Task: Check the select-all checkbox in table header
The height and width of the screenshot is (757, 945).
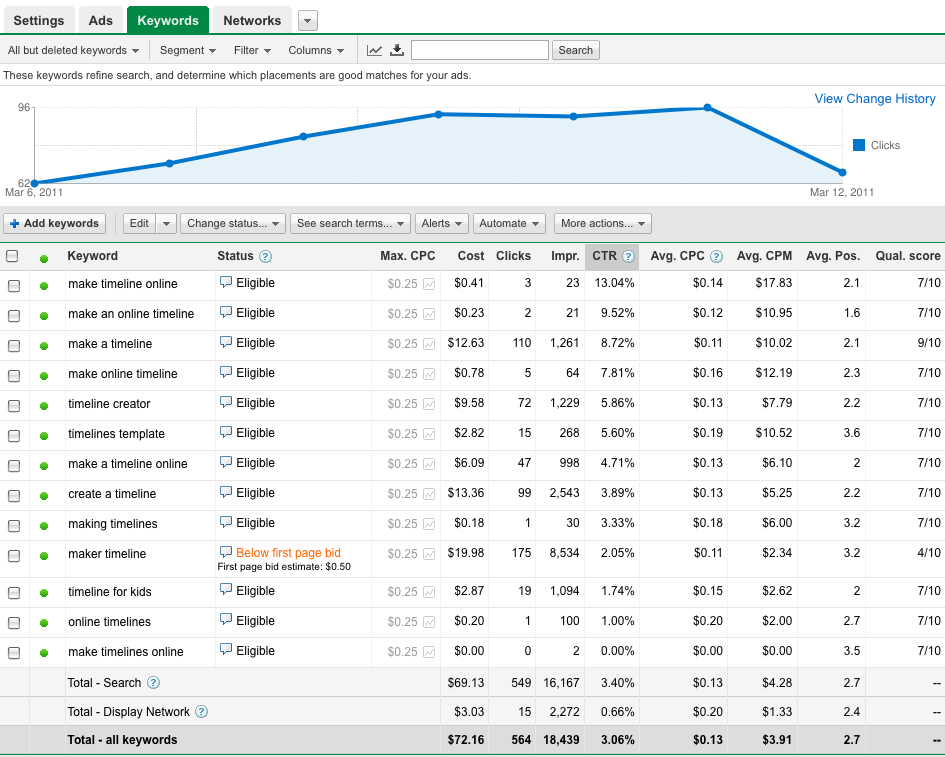Action: (x=12, y=256)
